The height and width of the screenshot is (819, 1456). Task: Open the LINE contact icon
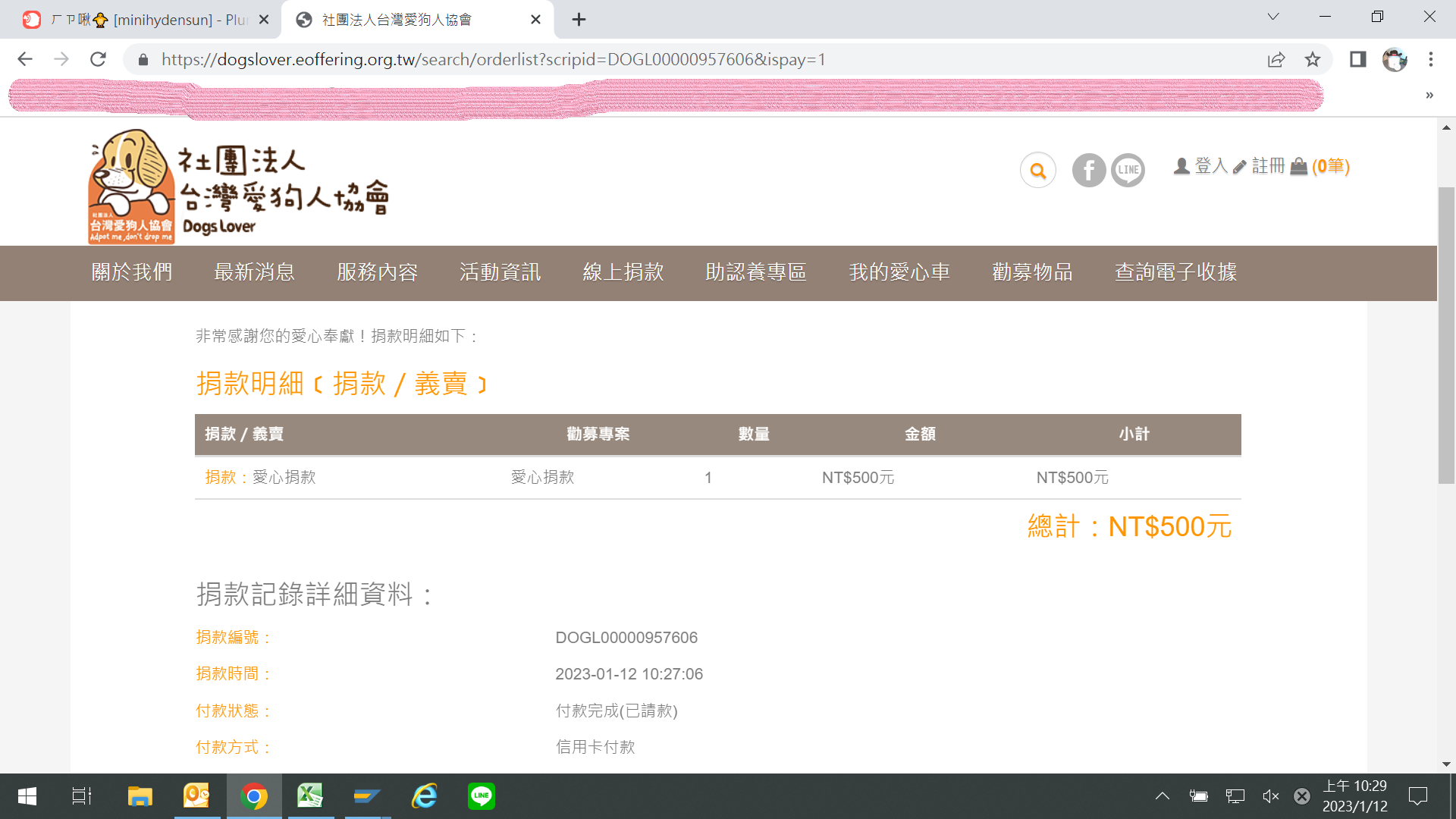tap(1128, 170)
